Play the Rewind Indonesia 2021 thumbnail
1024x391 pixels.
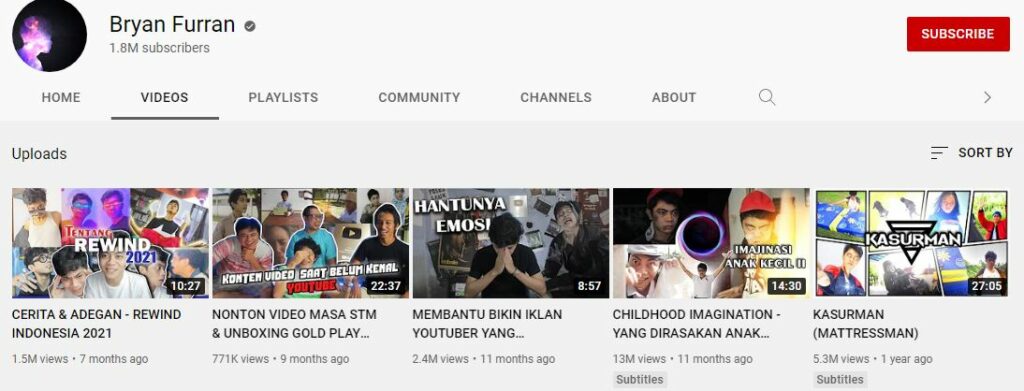[x=110, y=243]
